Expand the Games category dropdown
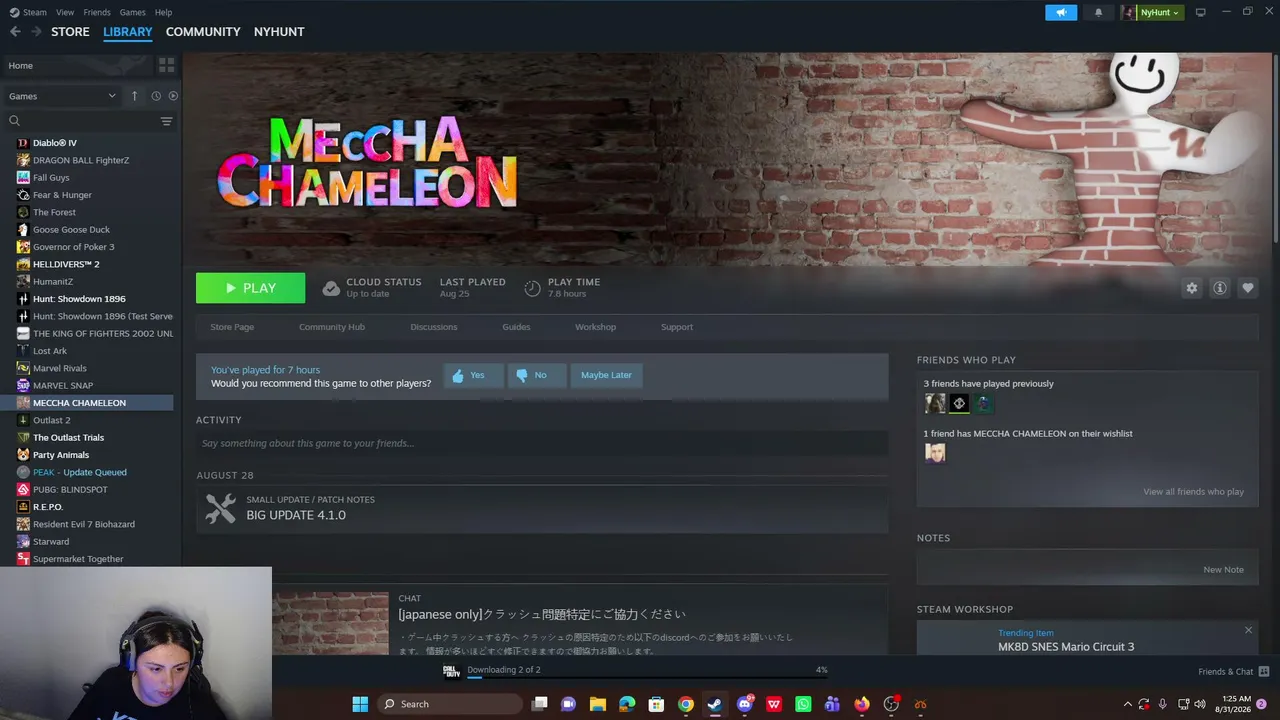 click(x=62, y=96)
